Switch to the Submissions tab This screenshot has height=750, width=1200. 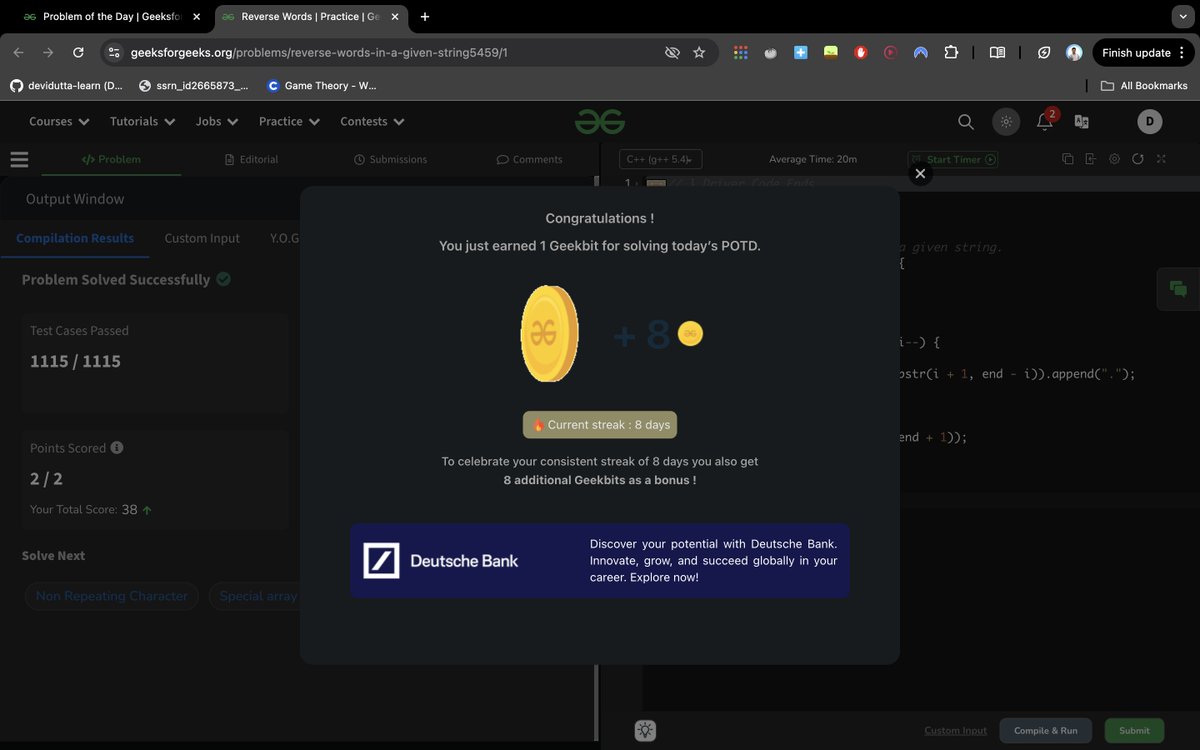(390, 159)
